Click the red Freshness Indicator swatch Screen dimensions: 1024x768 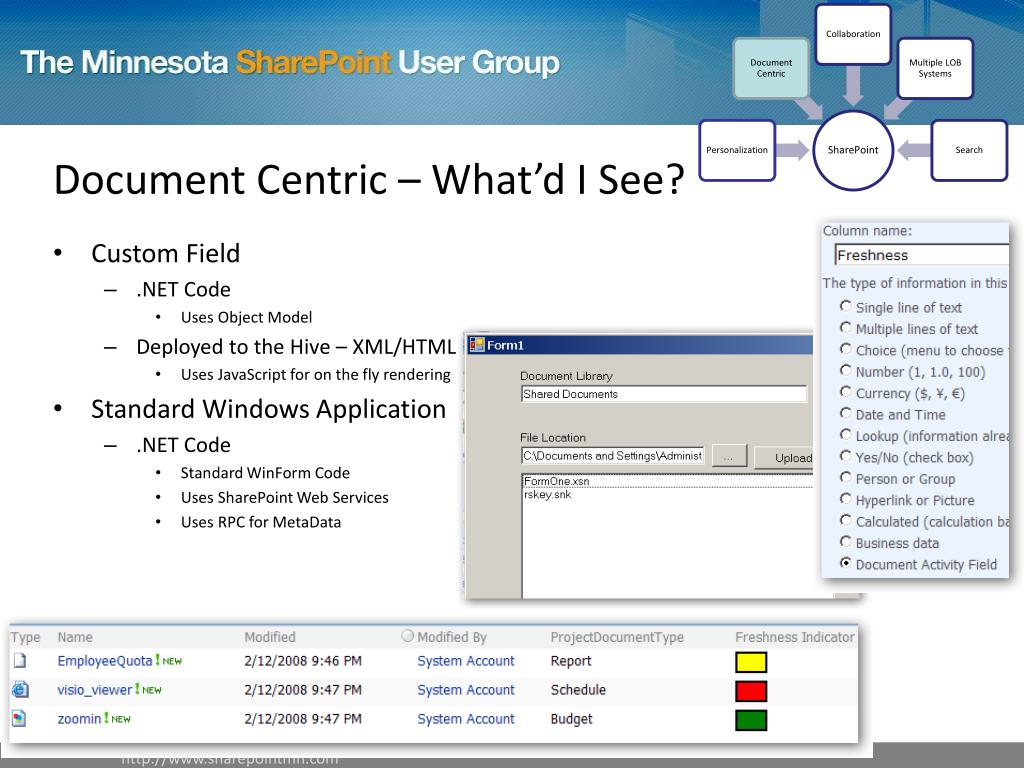(751, 691)
